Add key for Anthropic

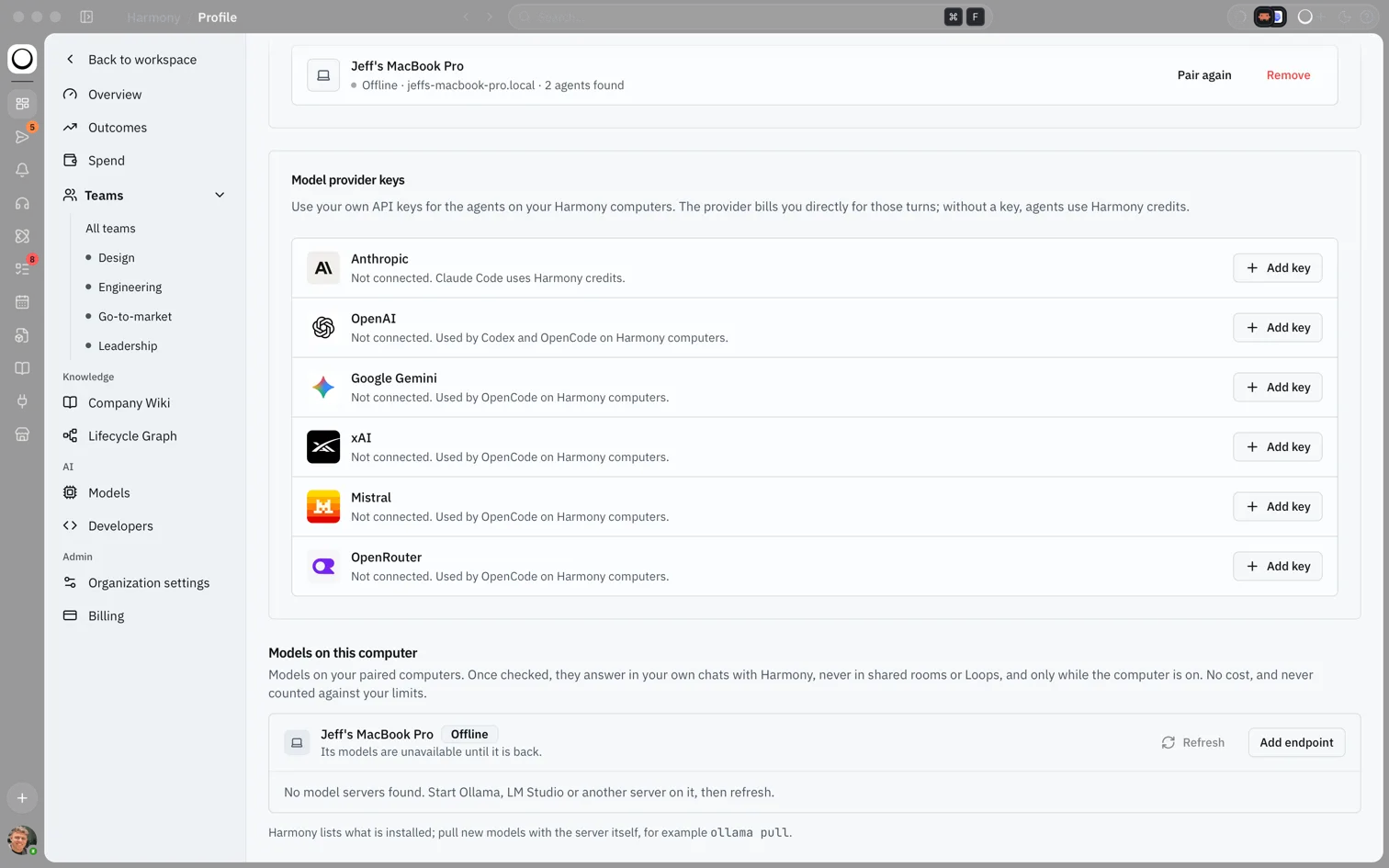1278,268
